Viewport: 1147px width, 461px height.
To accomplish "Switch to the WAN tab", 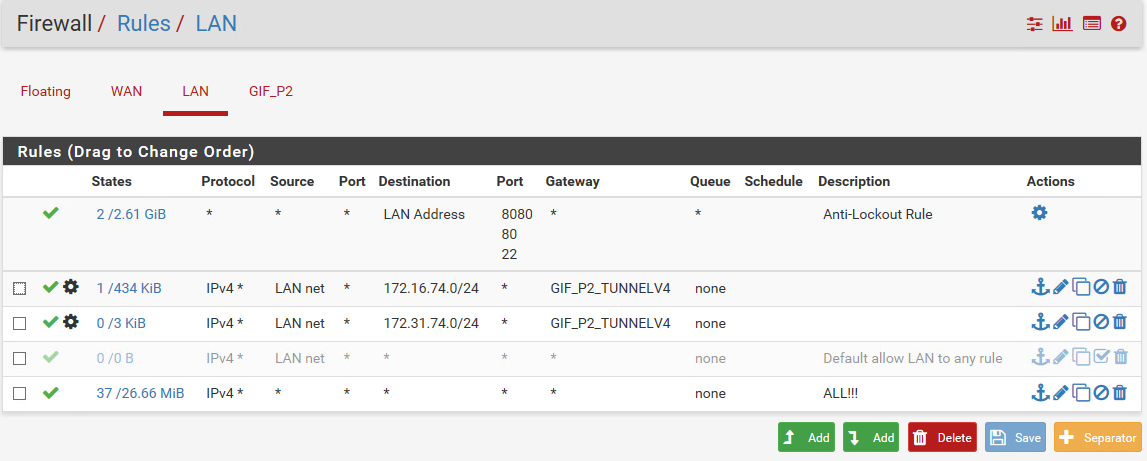I will tap(126, 91).
